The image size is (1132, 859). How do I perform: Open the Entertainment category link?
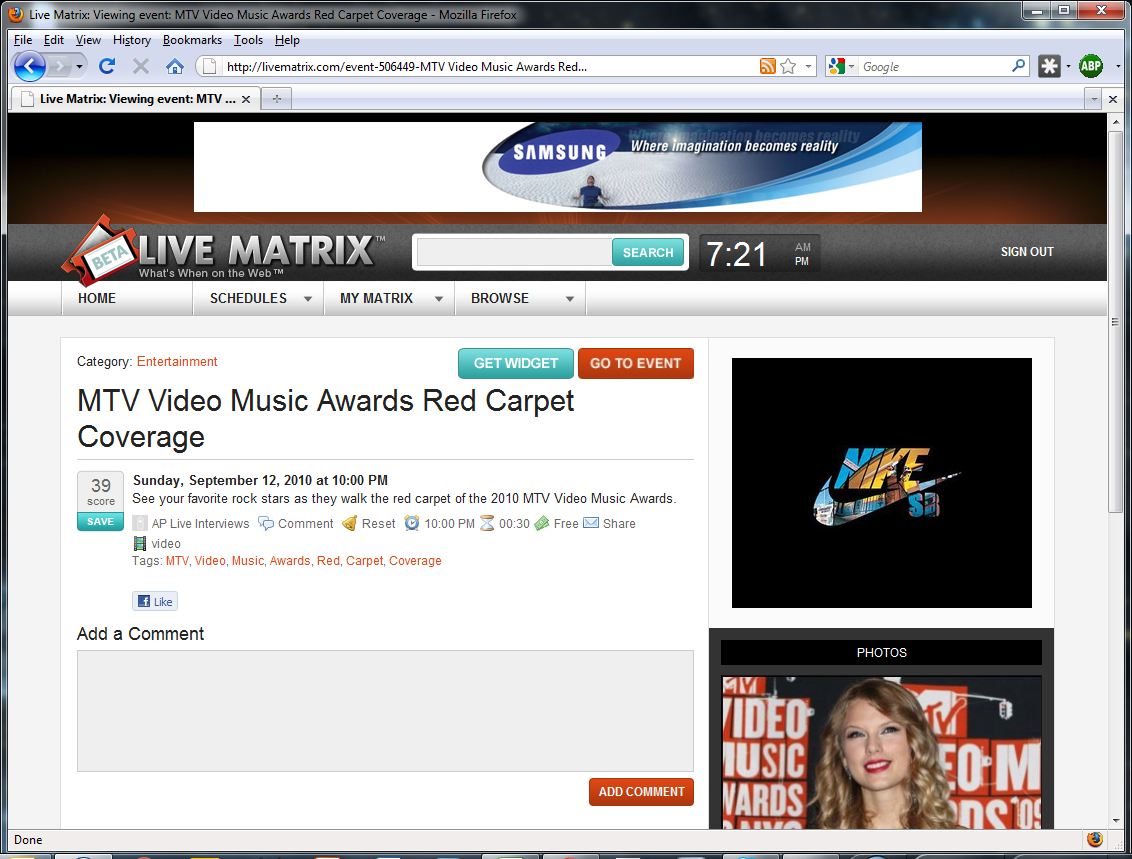(177, 362)
